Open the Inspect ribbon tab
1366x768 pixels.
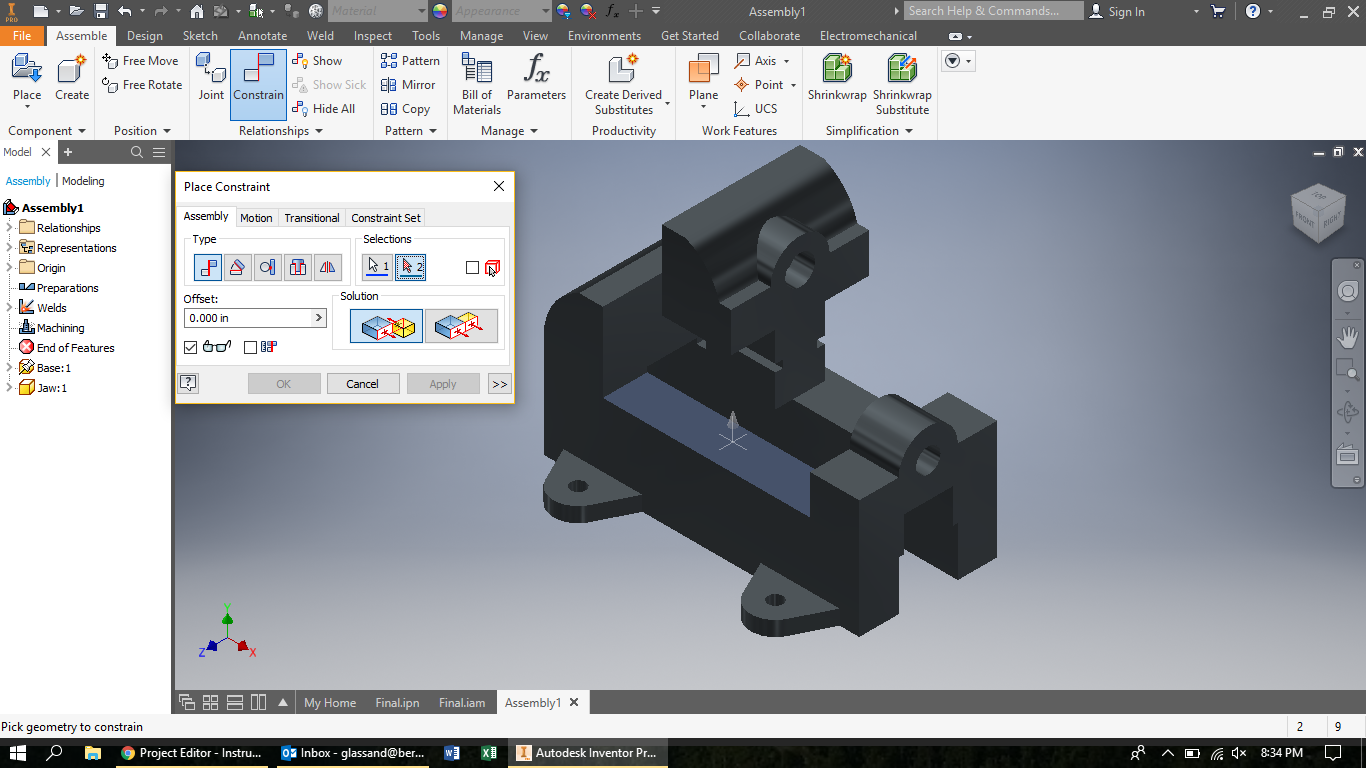coord(373,36)
